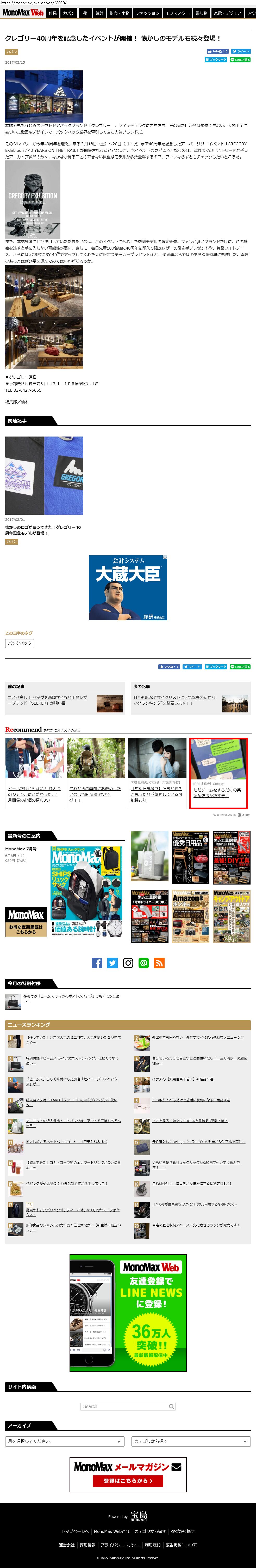Click the magnifier search icon
Viewport: 256px width, 1568px height.
click(171, 1406)
